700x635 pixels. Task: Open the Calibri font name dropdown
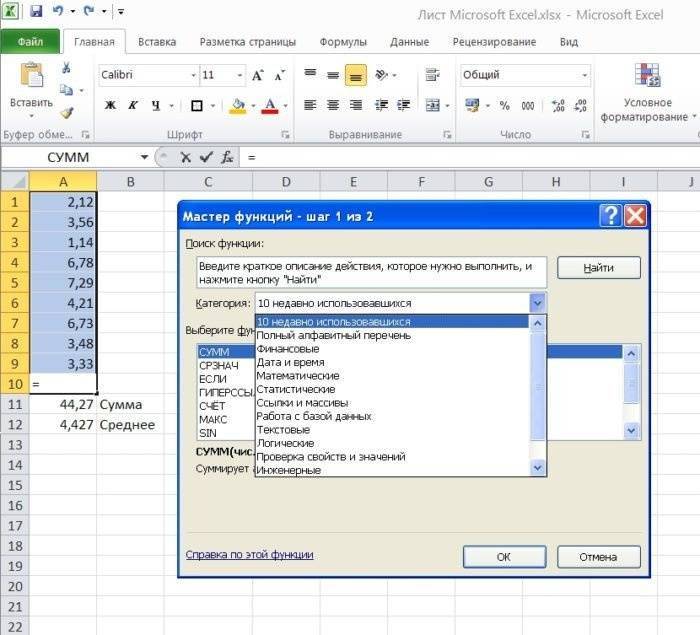coord(193,75)
